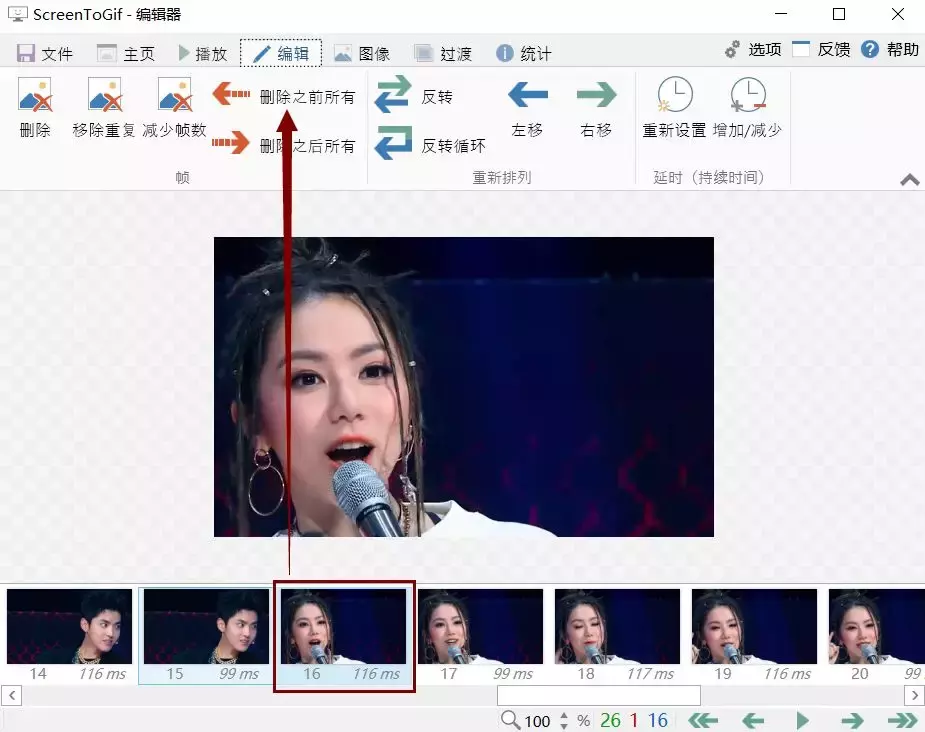
Task: Click the 左移 move left arrow
Action: click(x=527, y=94)
